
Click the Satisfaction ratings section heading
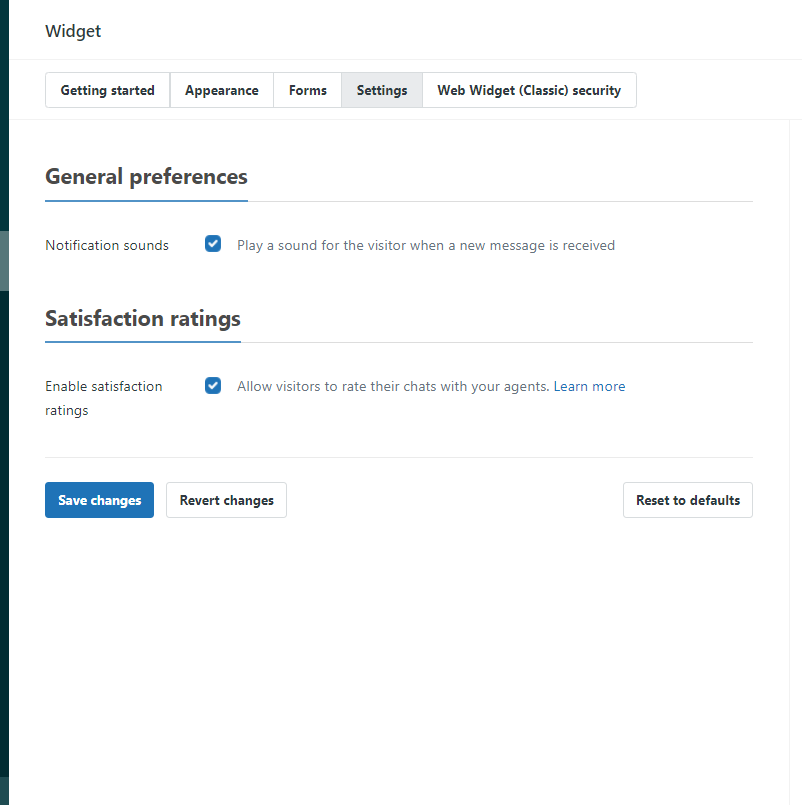(143, 319)
